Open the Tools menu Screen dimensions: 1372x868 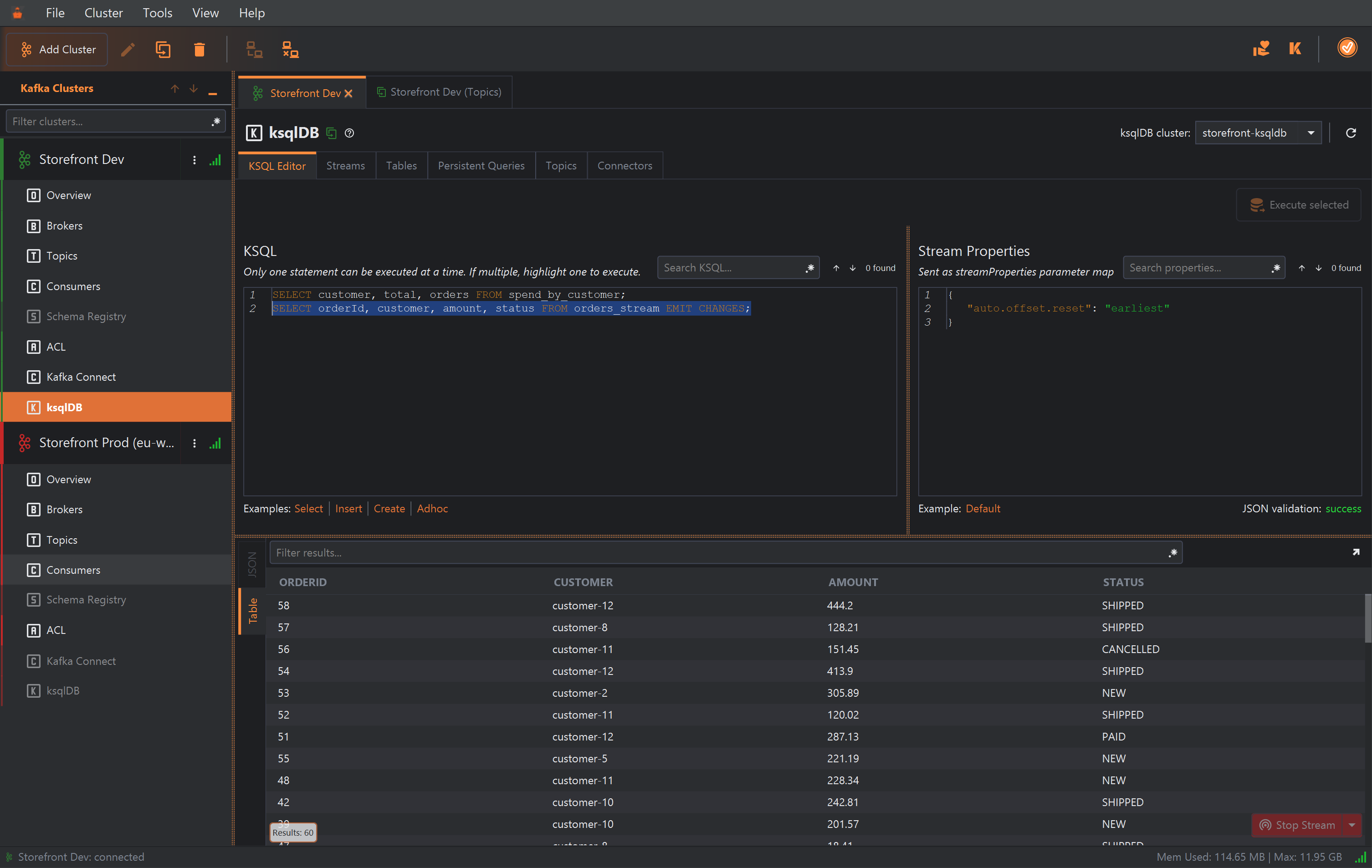tap(157, 13)
